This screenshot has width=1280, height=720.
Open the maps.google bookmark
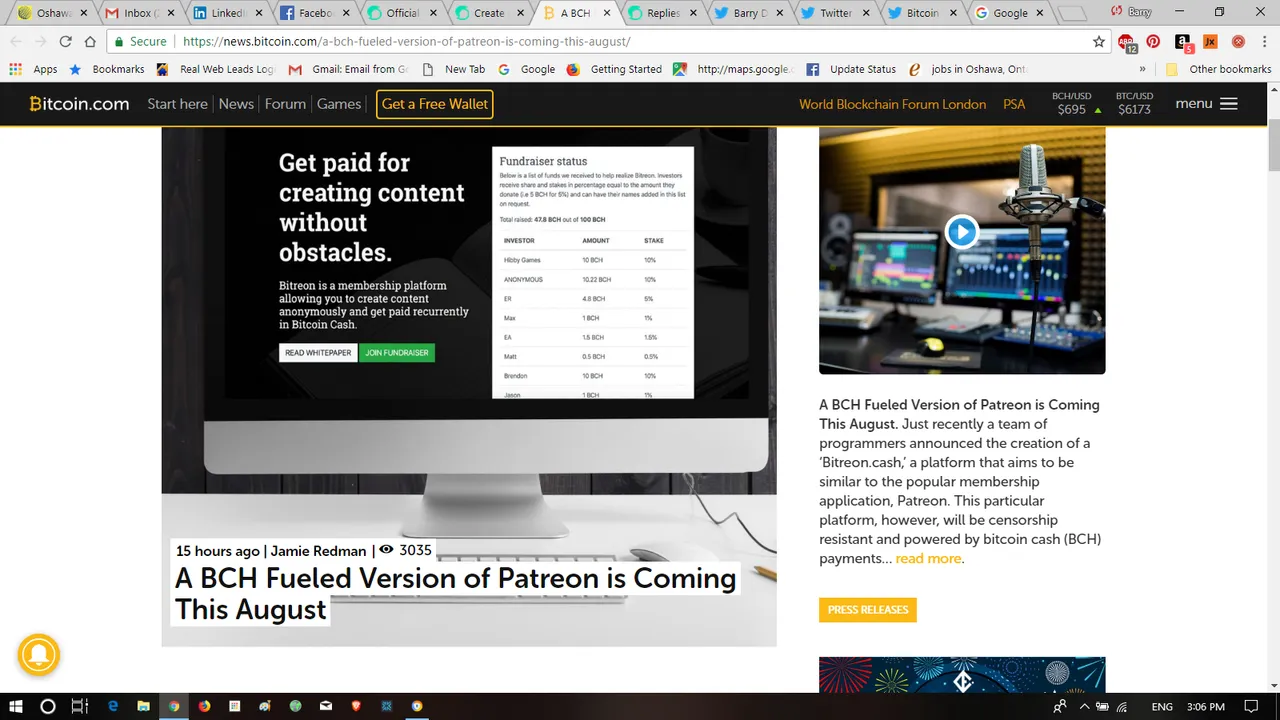coord(734,69)
